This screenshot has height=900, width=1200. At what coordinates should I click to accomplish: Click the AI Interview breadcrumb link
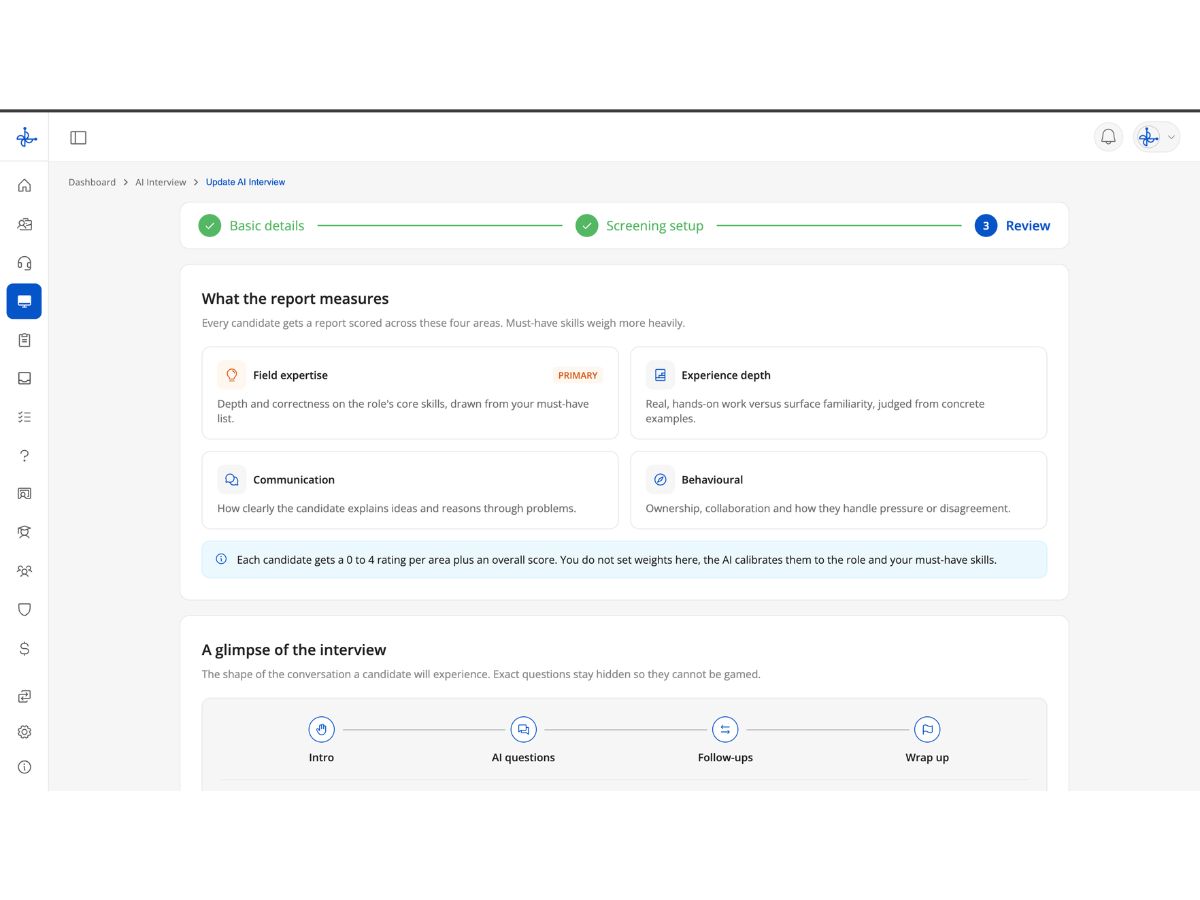click(x=161, y=182)
